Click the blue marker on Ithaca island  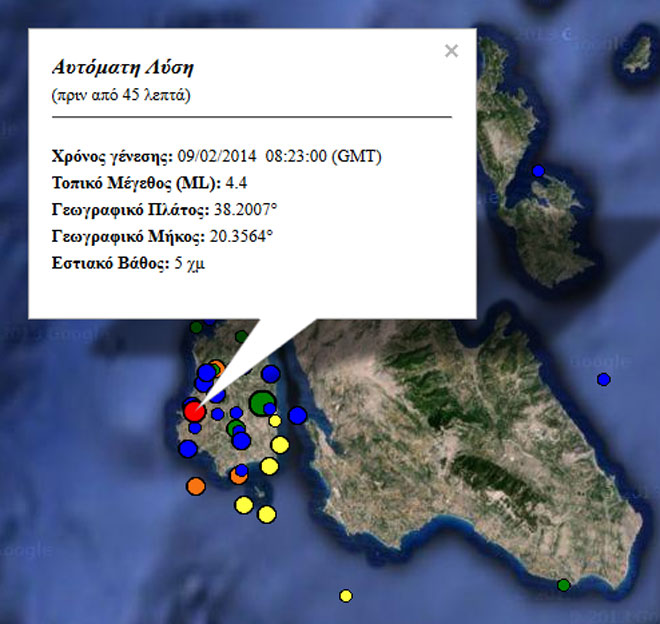(538, 171)
